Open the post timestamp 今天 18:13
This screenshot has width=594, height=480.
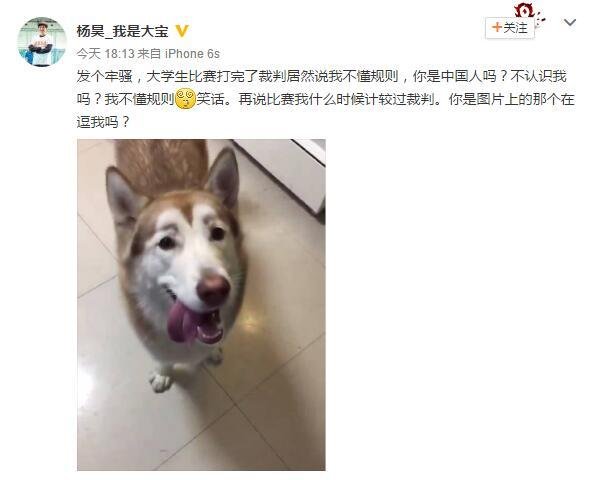(x=106, y=54)
